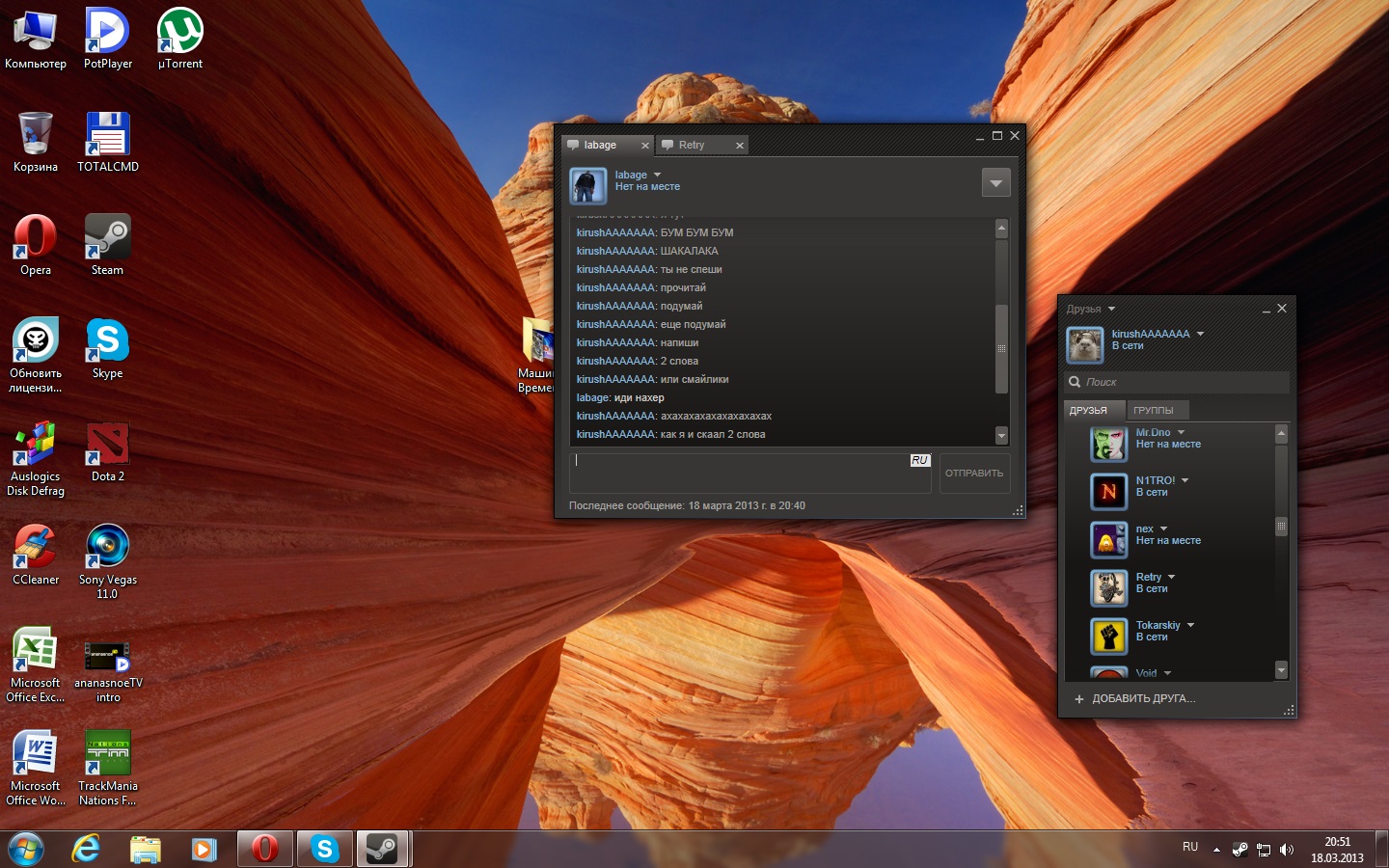Close the labage chat tab
Image resolution: width=1389 pixels, height=868 pixels.
(645, 146)
